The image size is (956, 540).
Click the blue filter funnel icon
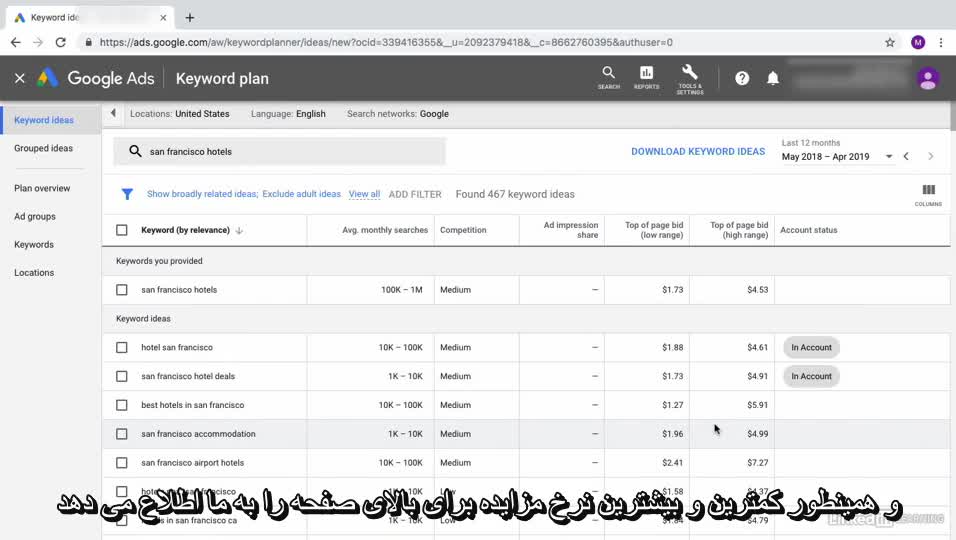coord(127,194)
